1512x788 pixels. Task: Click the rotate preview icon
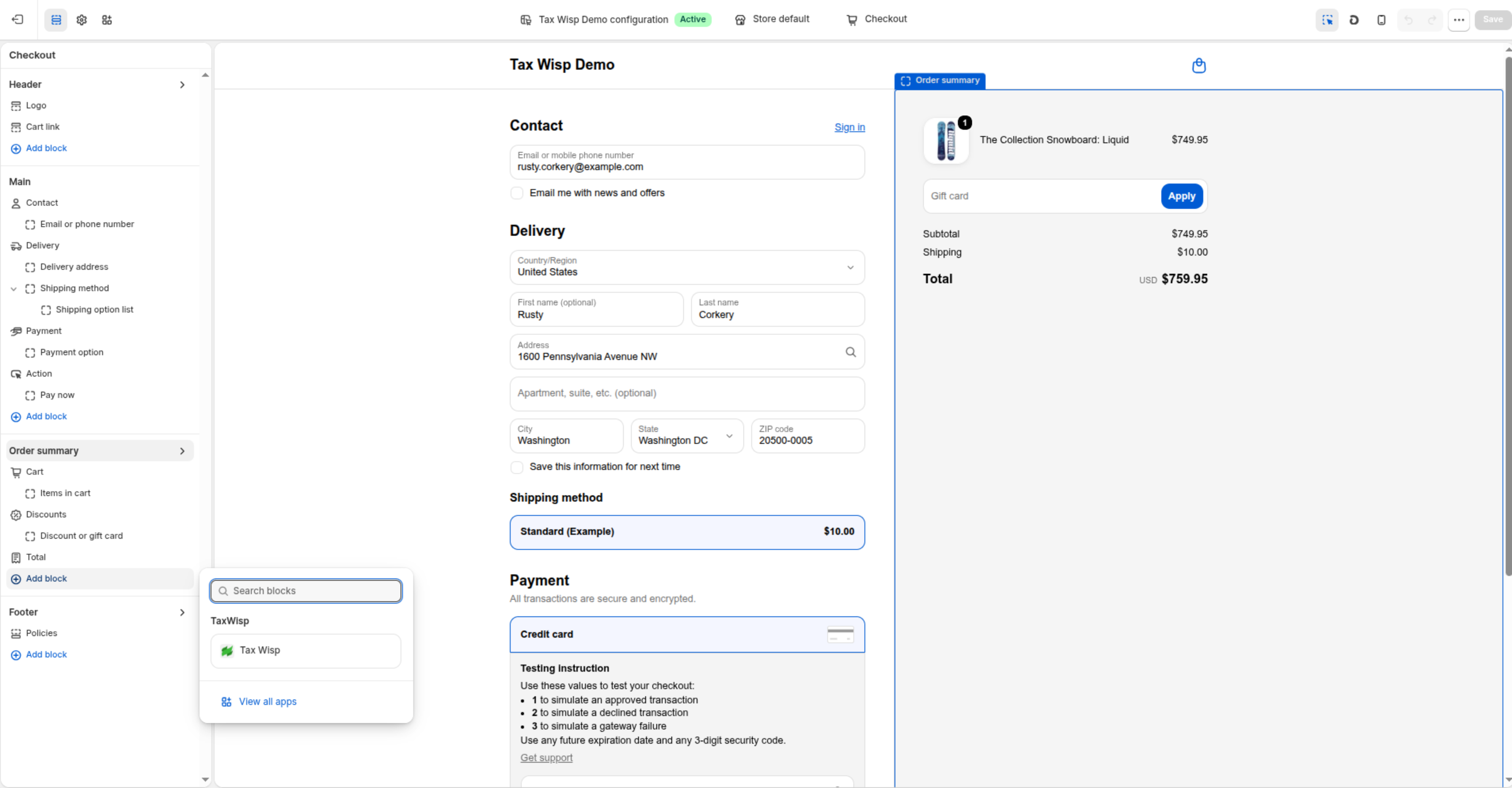coord(1354,19)
